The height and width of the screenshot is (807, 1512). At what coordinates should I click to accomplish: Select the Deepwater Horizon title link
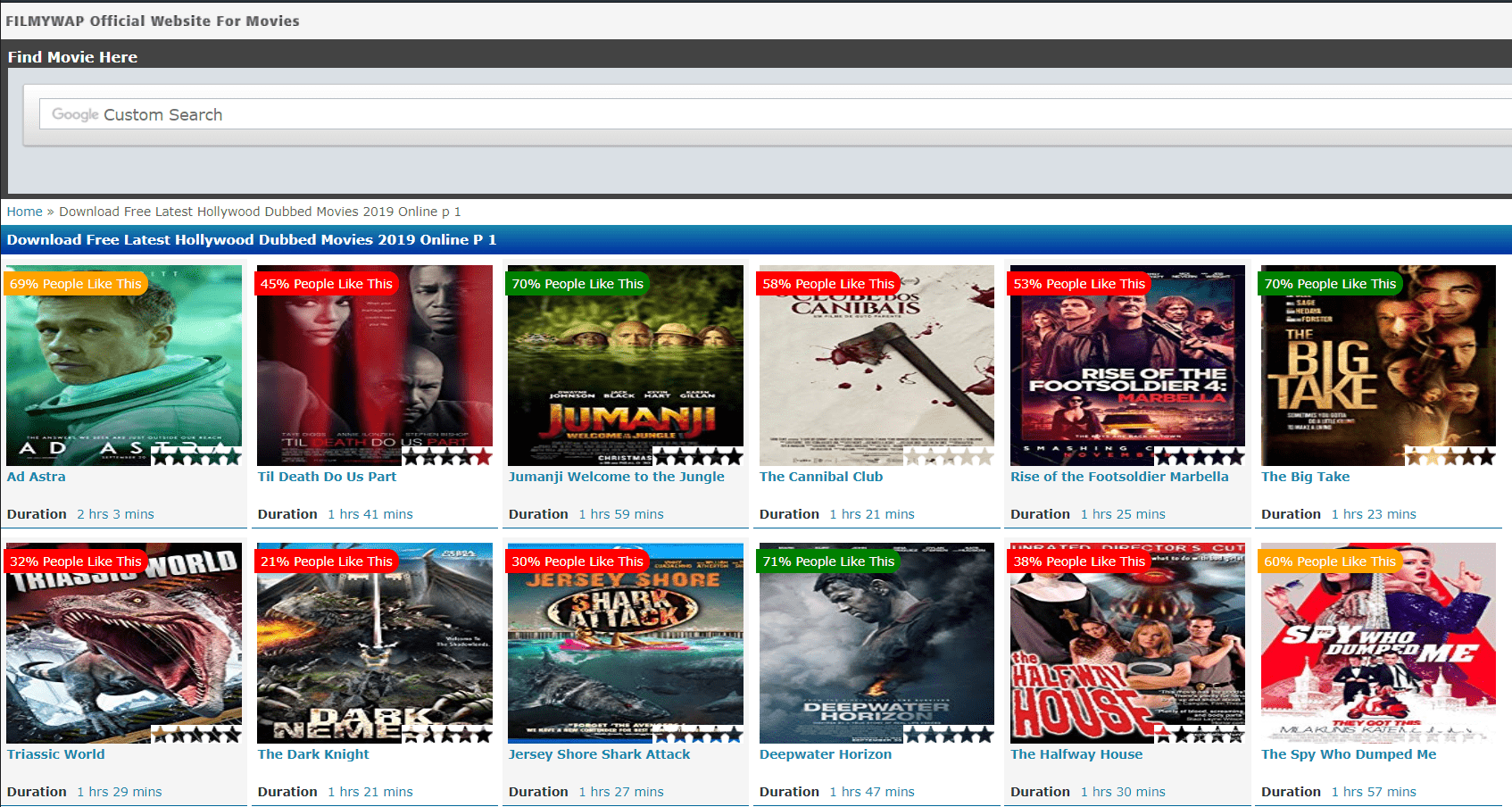(x=825, y=754)
